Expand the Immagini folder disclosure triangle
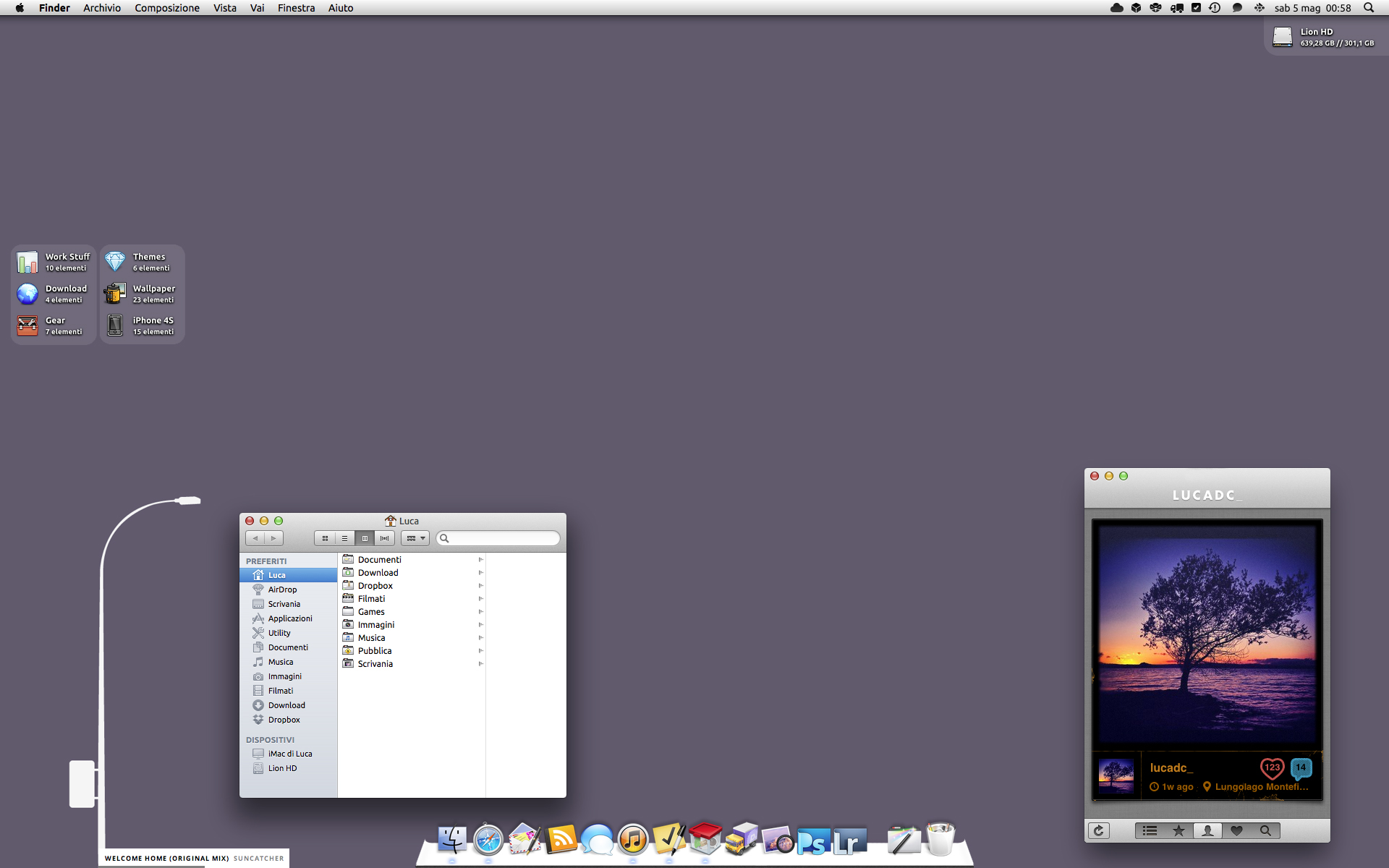This screenshot has width=1389, height=868. 480,624
